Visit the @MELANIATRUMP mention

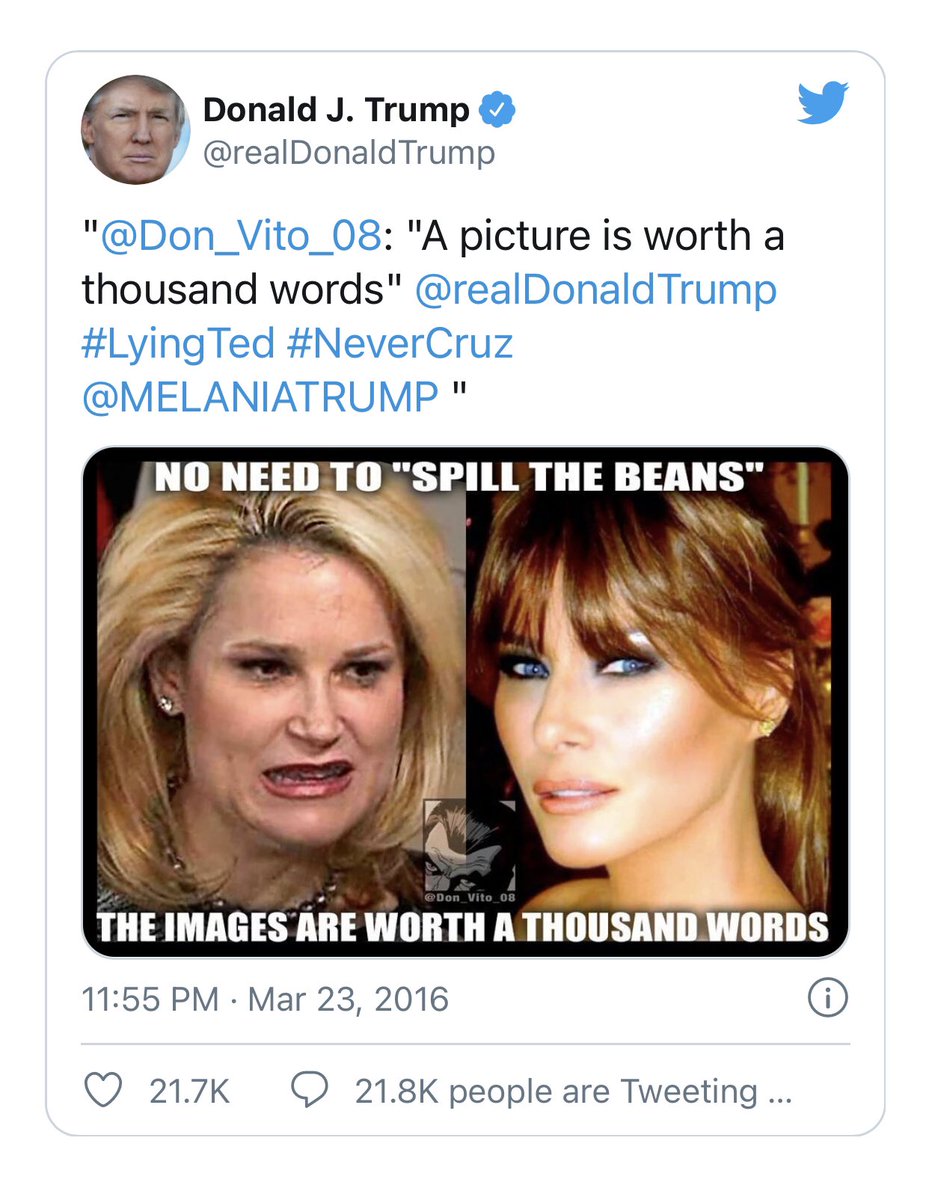click(260, 397)
